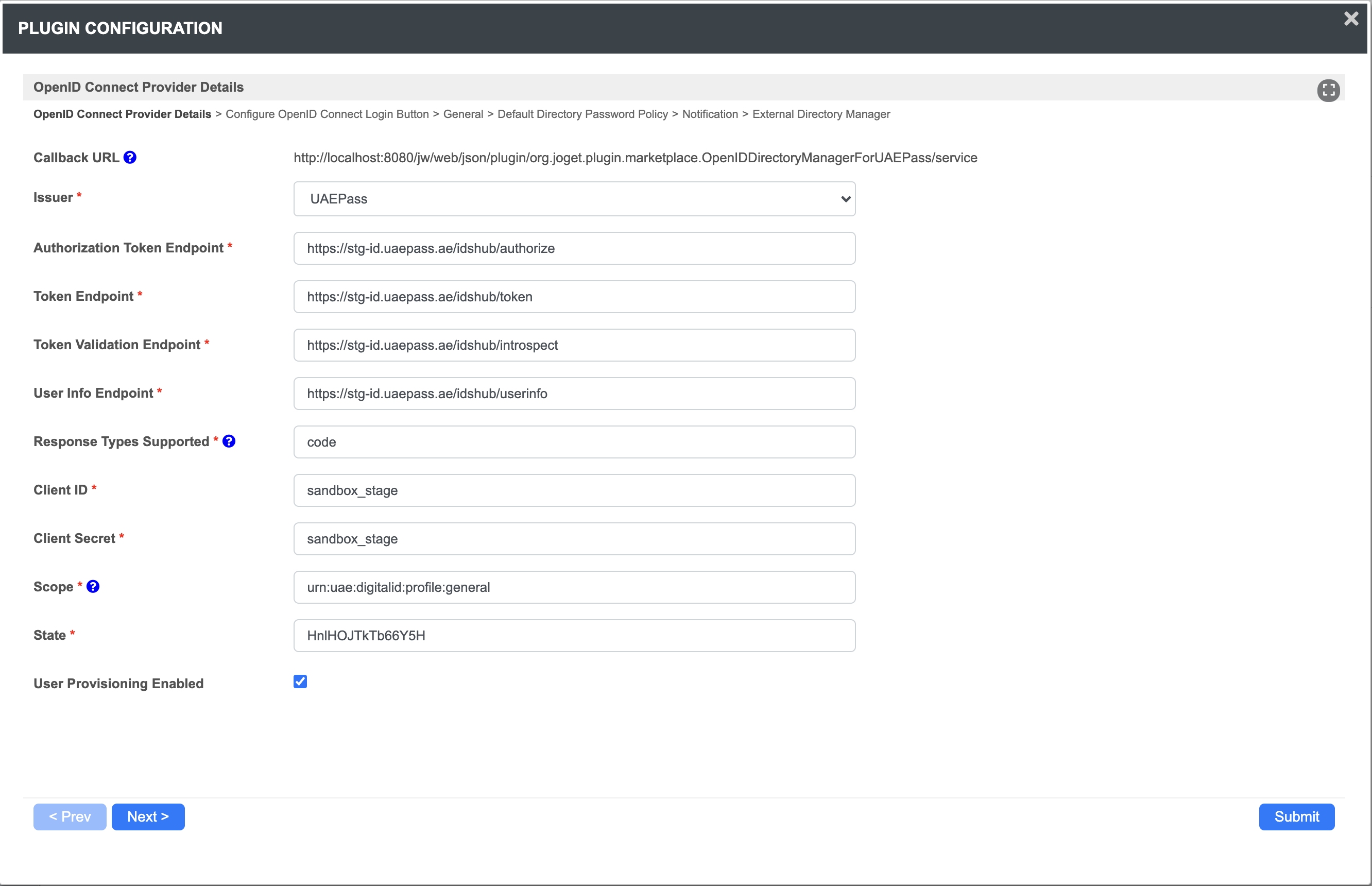
Task: Toggle fullscreen with the expand icon
Action: pyautogui.click(x=1328, y=90)
